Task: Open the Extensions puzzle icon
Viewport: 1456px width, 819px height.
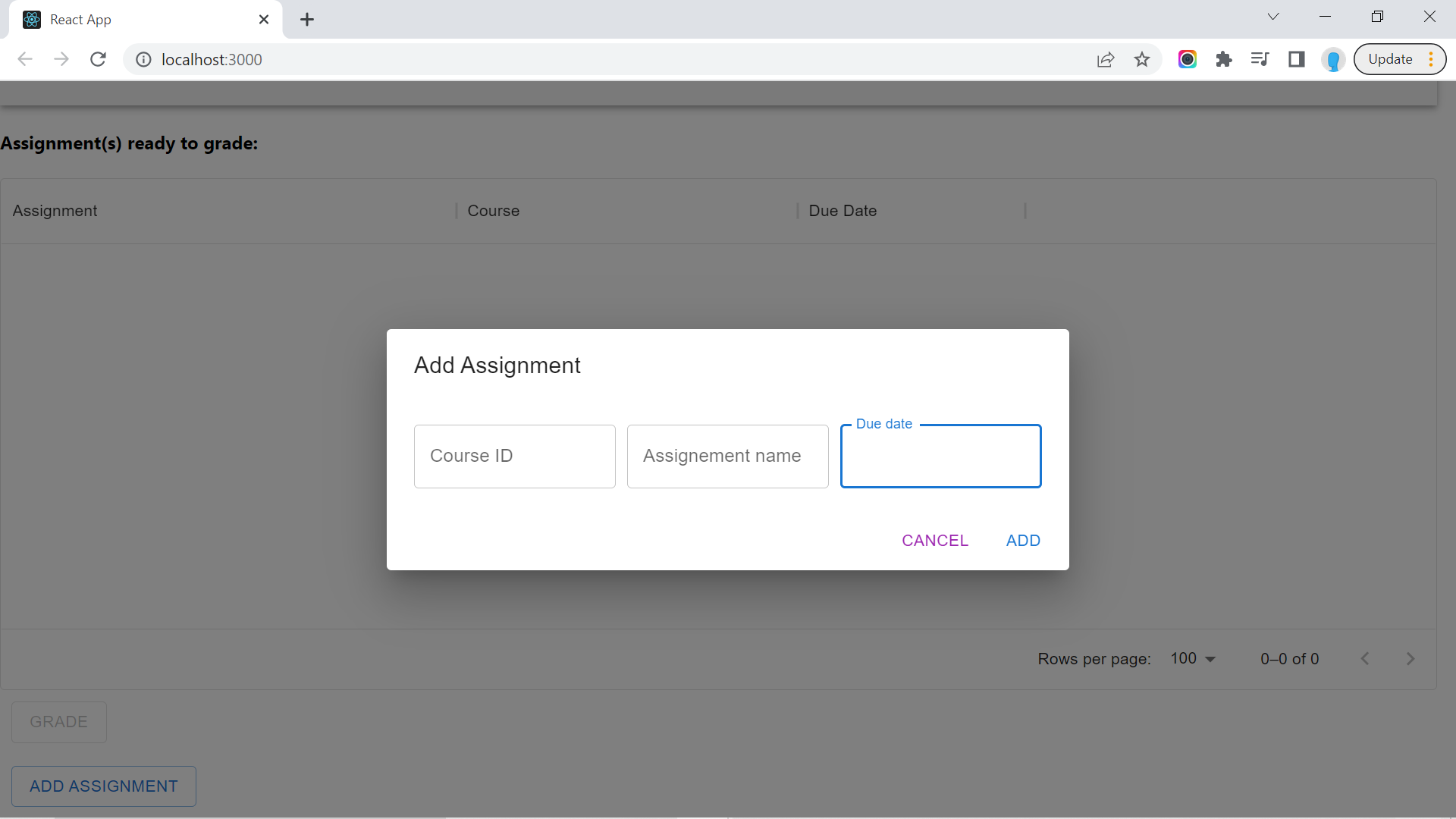Action: pyautogui.click(x=1224, y=59)
